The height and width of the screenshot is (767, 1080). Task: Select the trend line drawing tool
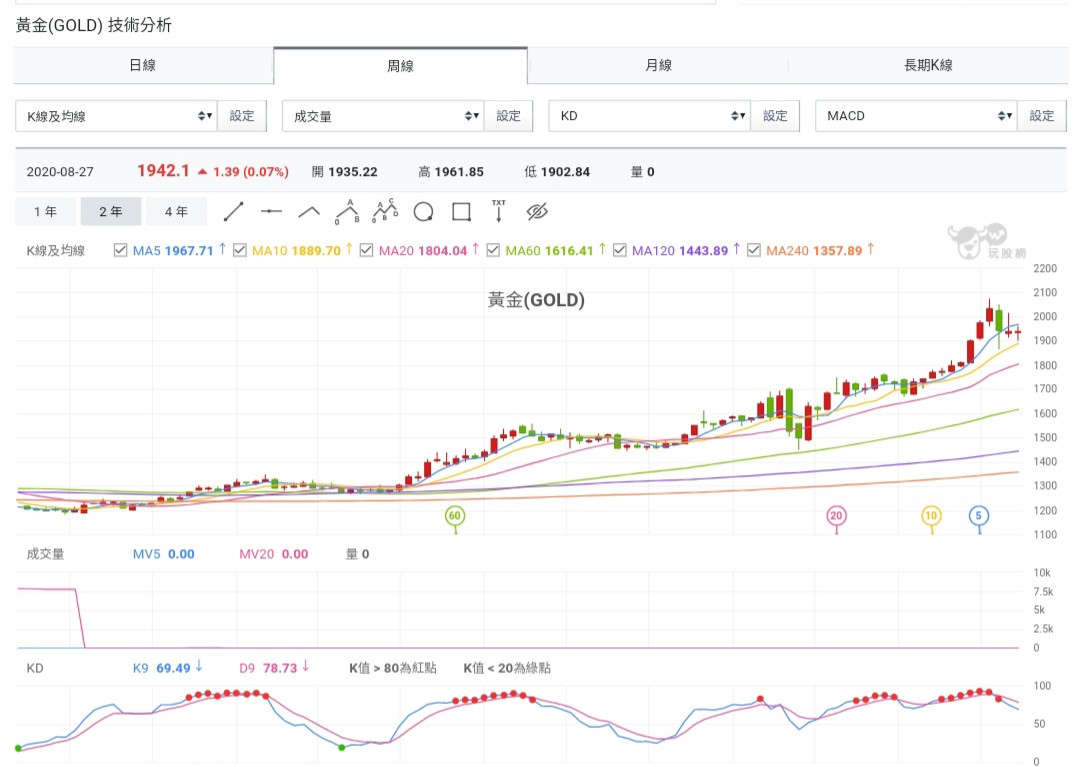[233, 212]
